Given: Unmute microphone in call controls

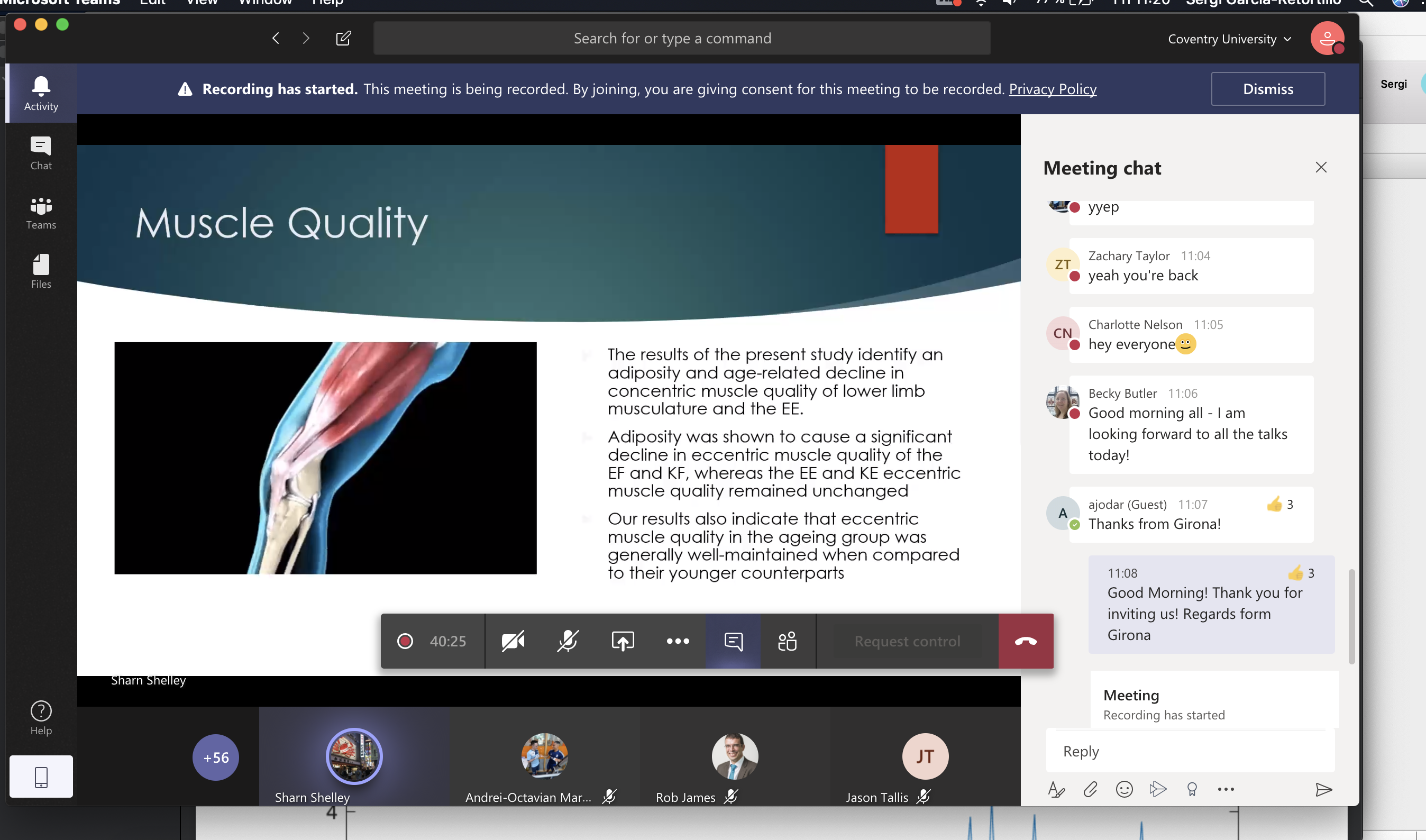Looking at the screenshot, I should [x=567, y=641].
